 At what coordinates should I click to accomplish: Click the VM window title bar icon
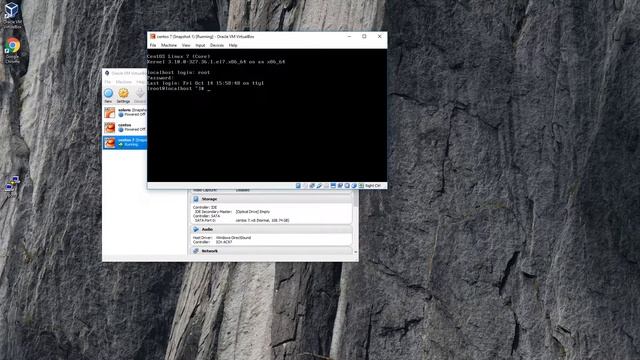click(x=152, y=36)
